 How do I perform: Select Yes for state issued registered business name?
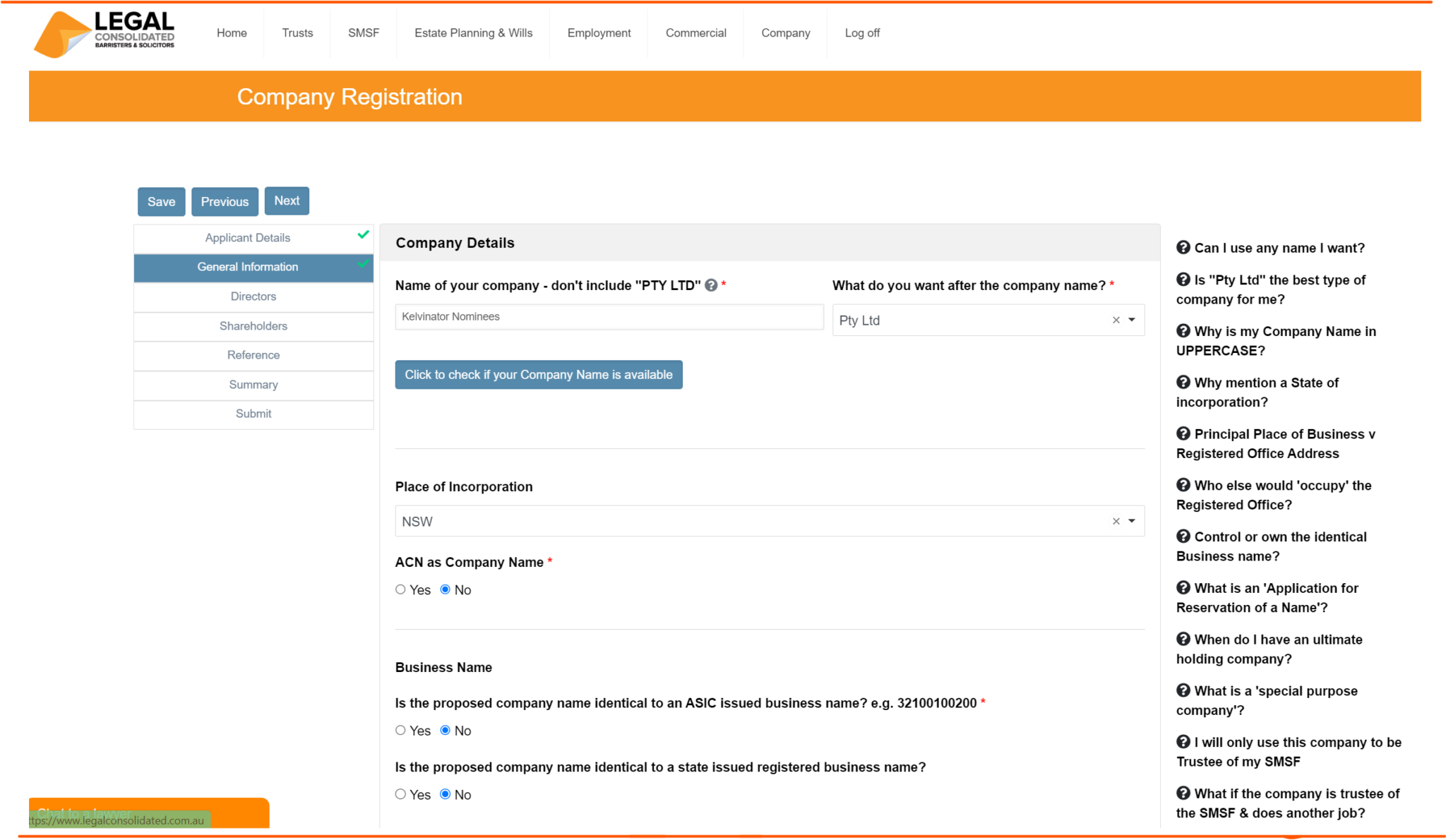point(400,793)
